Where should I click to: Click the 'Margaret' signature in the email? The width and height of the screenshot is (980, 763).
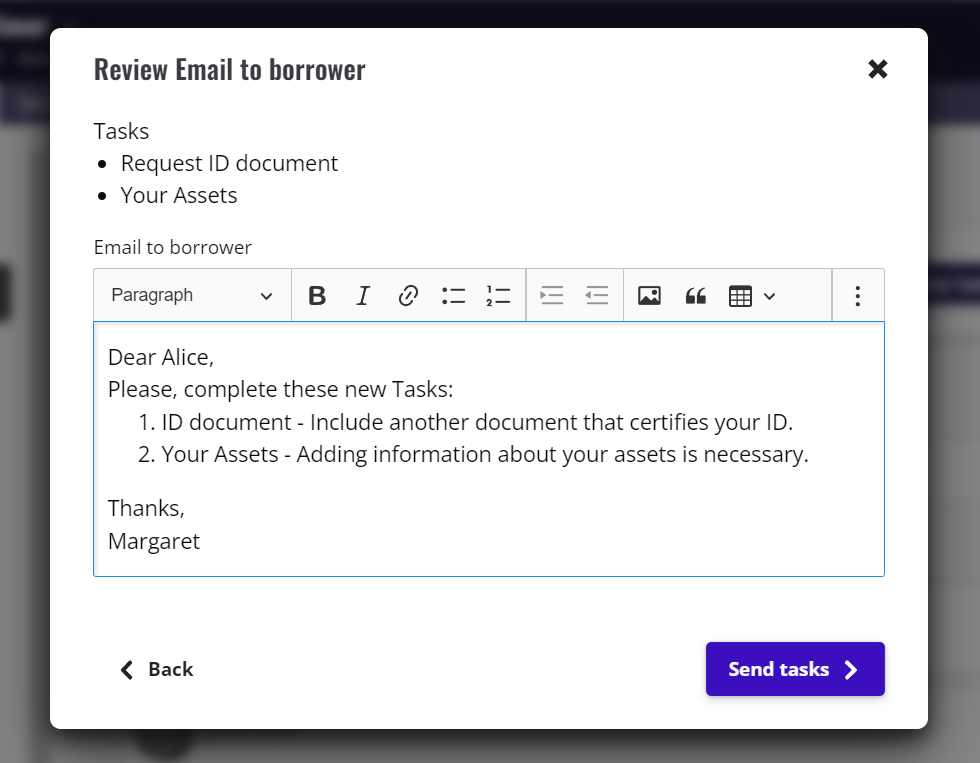(x=154, y=541)
